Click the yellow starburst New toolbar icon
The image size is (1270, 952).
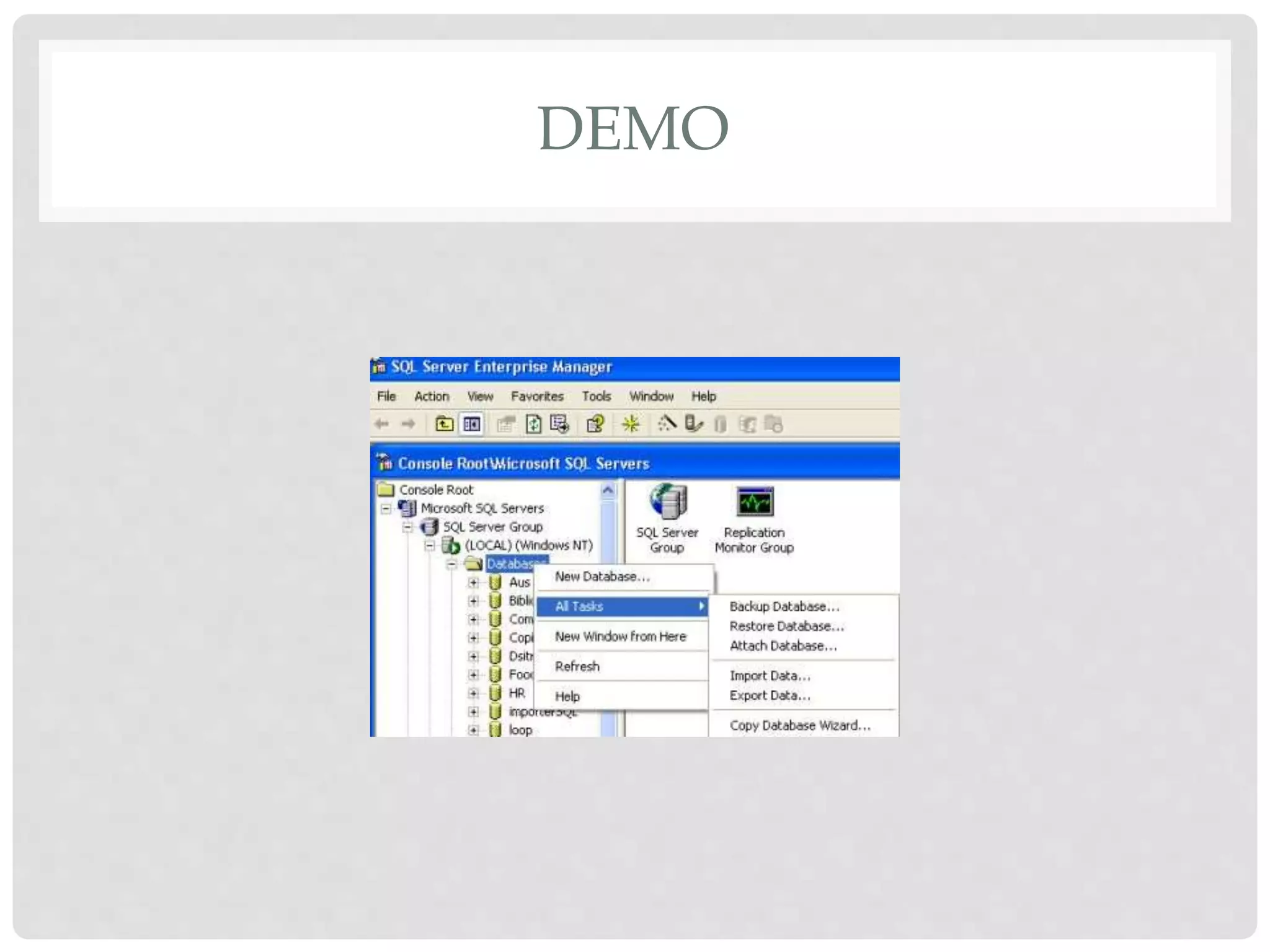(631, 424)
